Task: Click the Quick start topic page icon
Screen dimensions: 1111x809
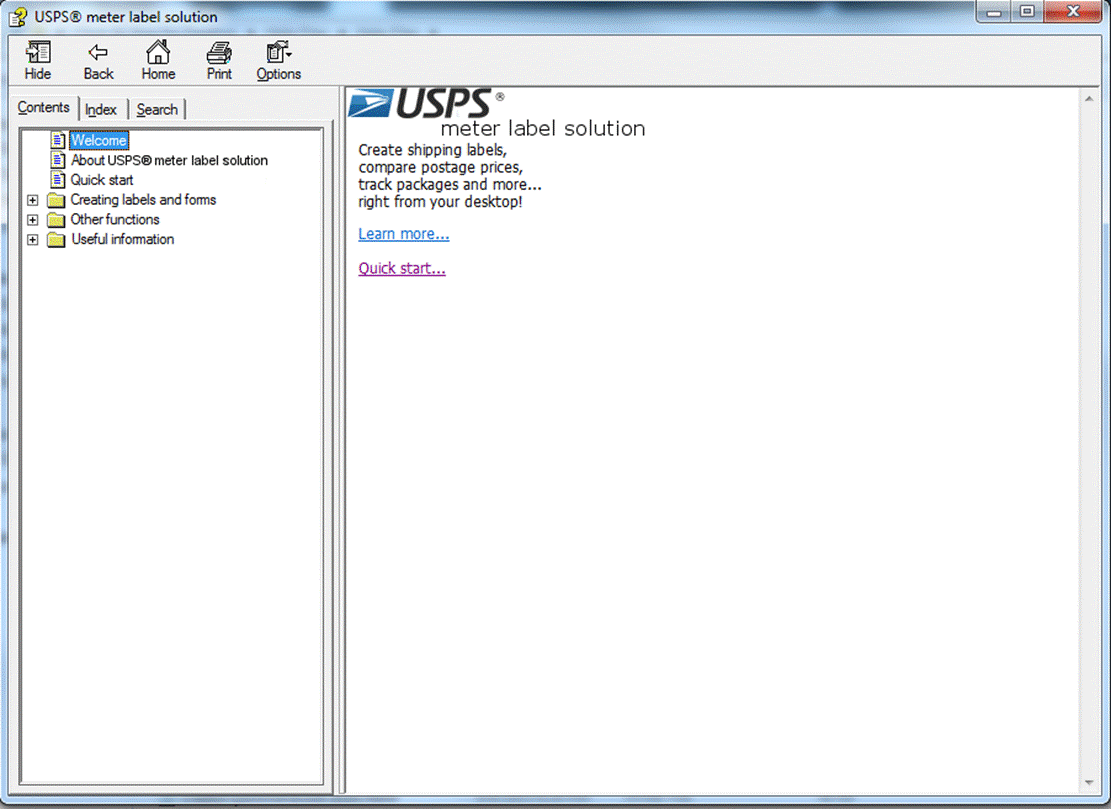Action: tap(58, 180)
